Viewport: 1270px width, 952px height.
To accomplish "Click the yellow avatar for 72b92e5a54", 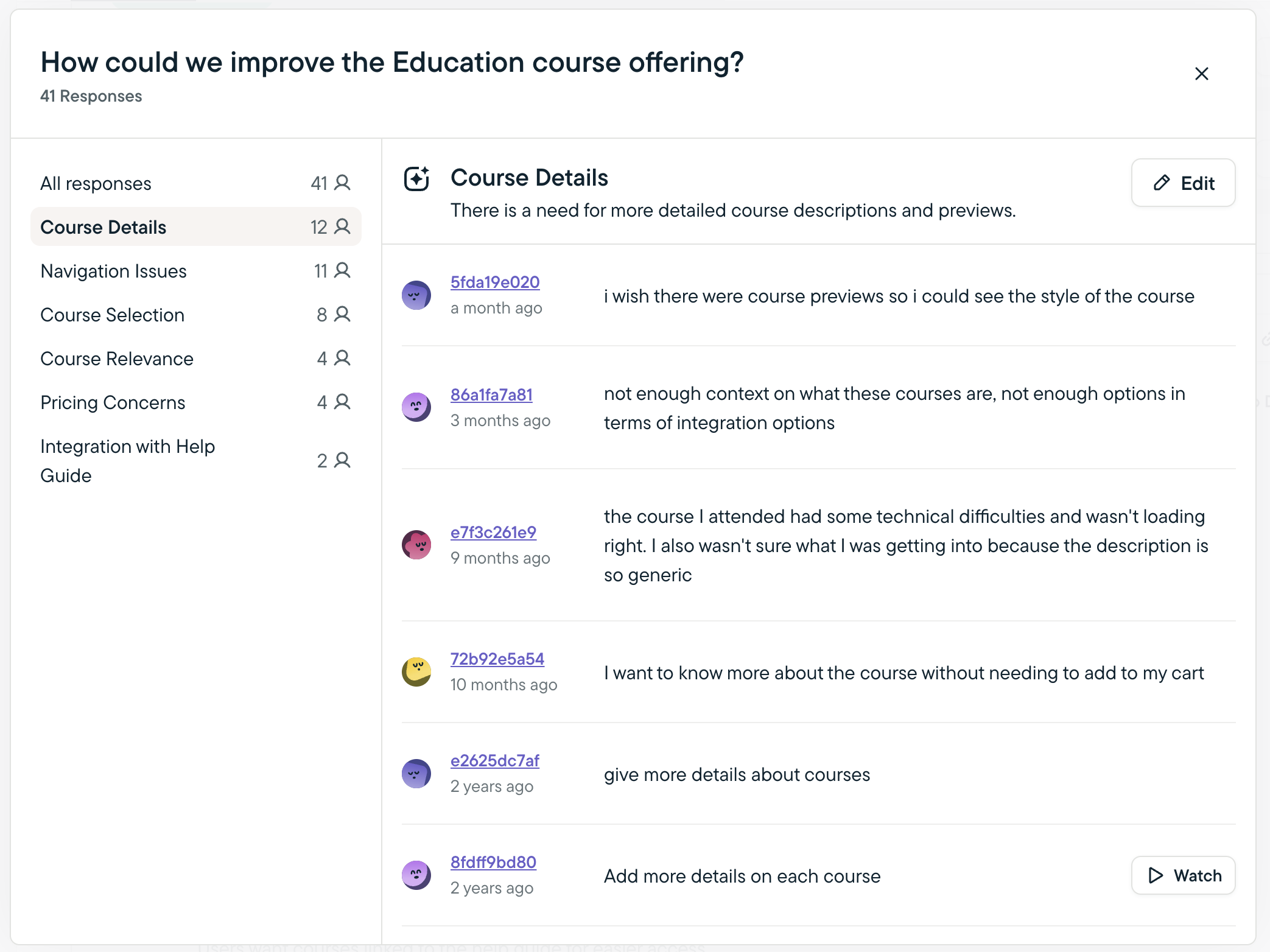I will click(416, 672).
